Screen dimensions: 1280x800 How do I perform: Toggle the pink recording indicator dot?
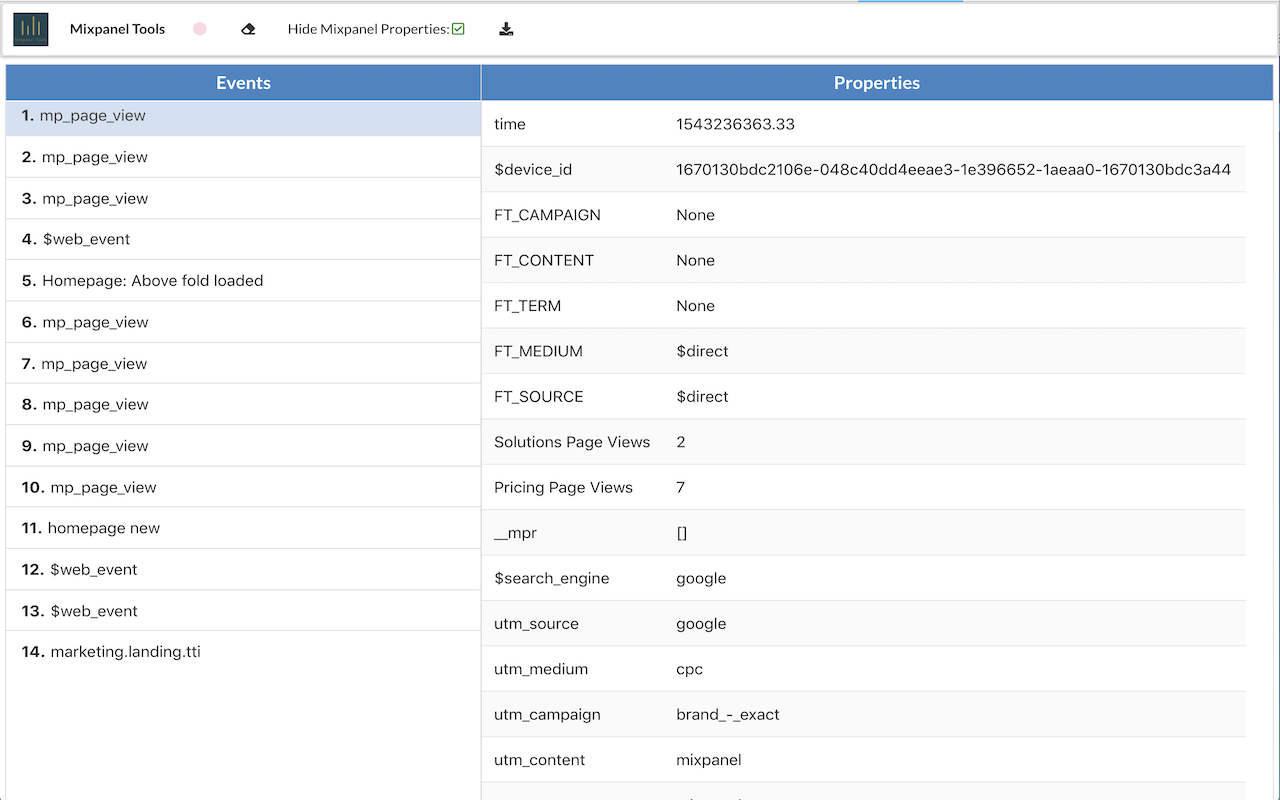tap(200, 29)
